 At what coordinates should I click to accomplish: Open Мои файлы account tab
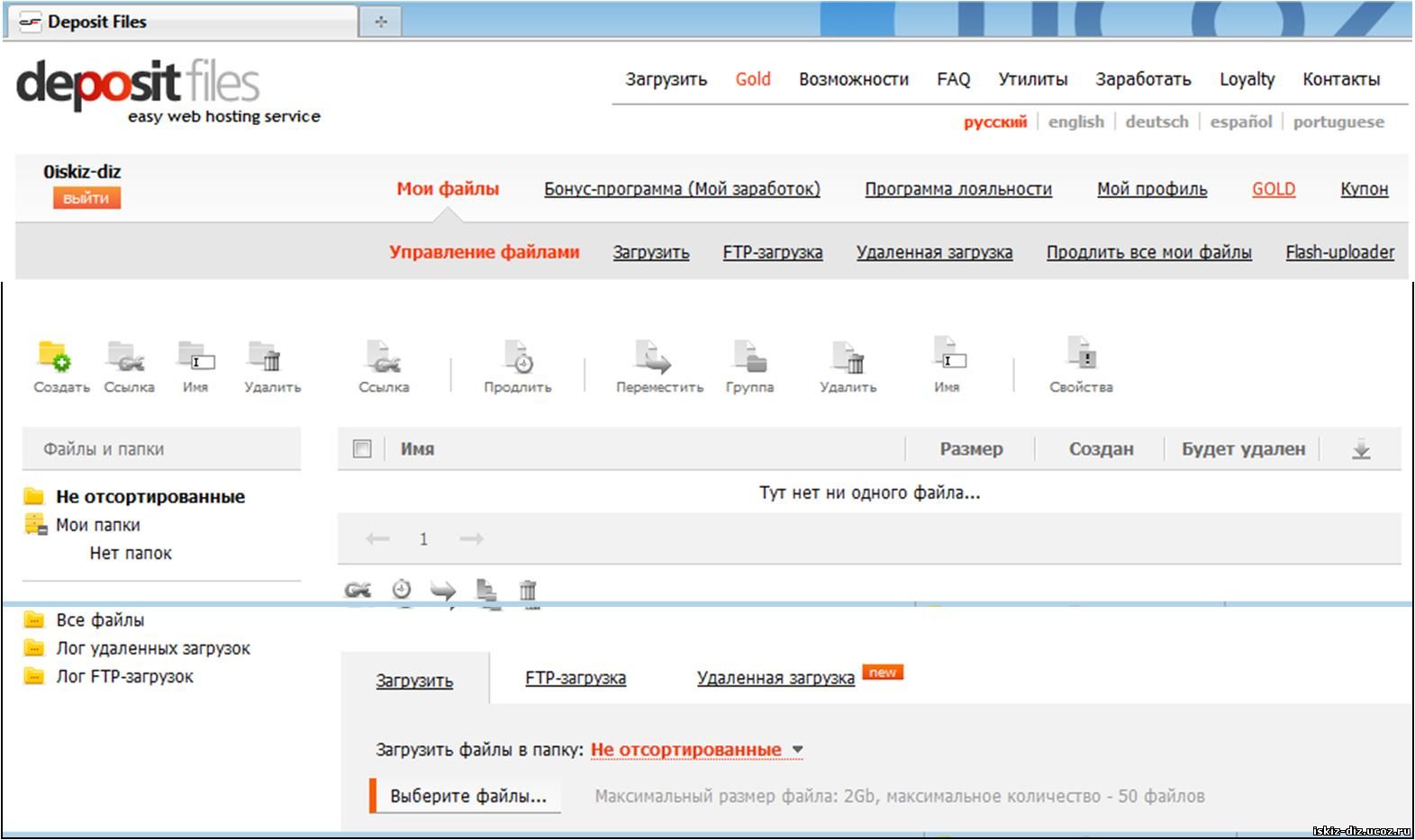tap(448, 189)
